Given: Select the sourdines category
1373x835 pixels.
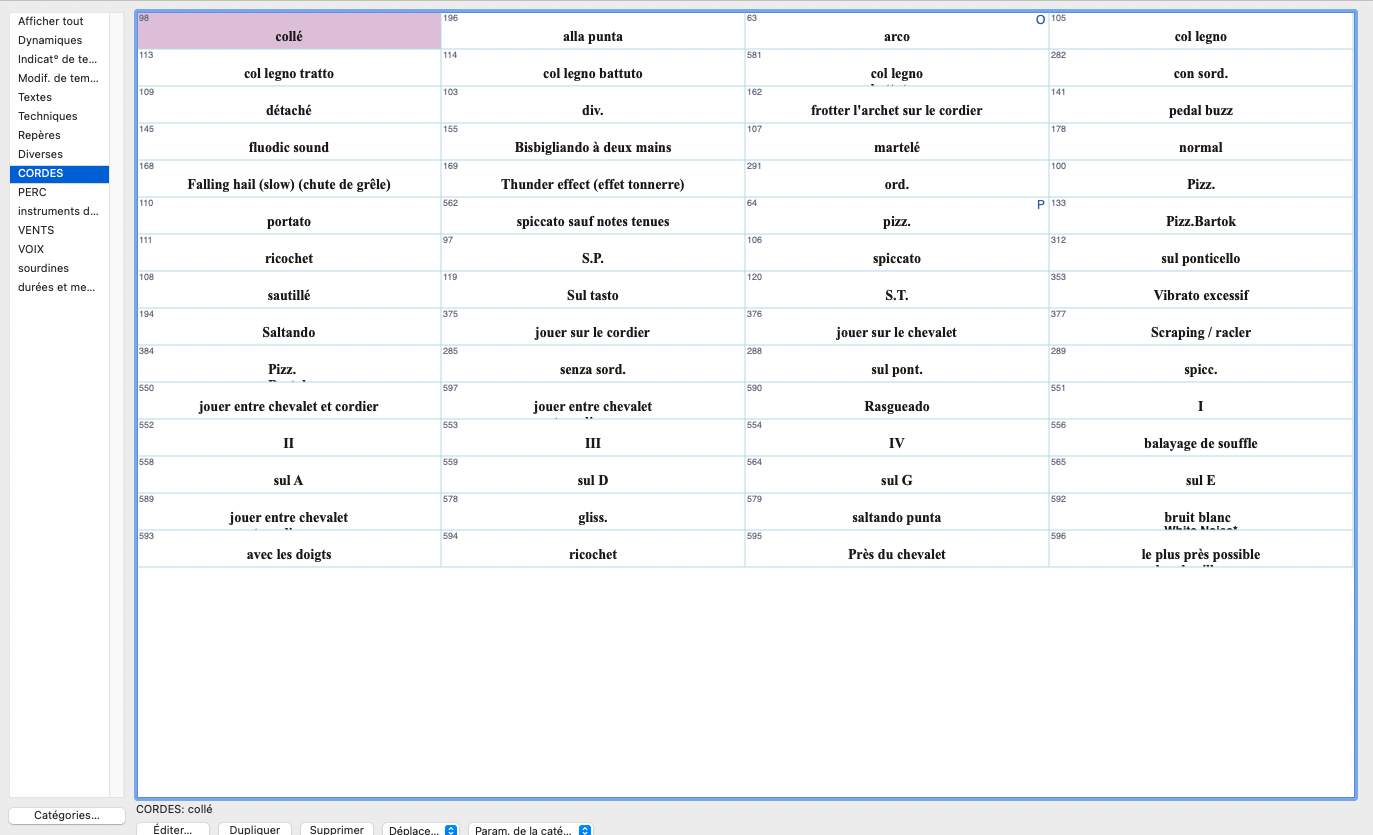Looking at the screenshot, I should 43,268.
